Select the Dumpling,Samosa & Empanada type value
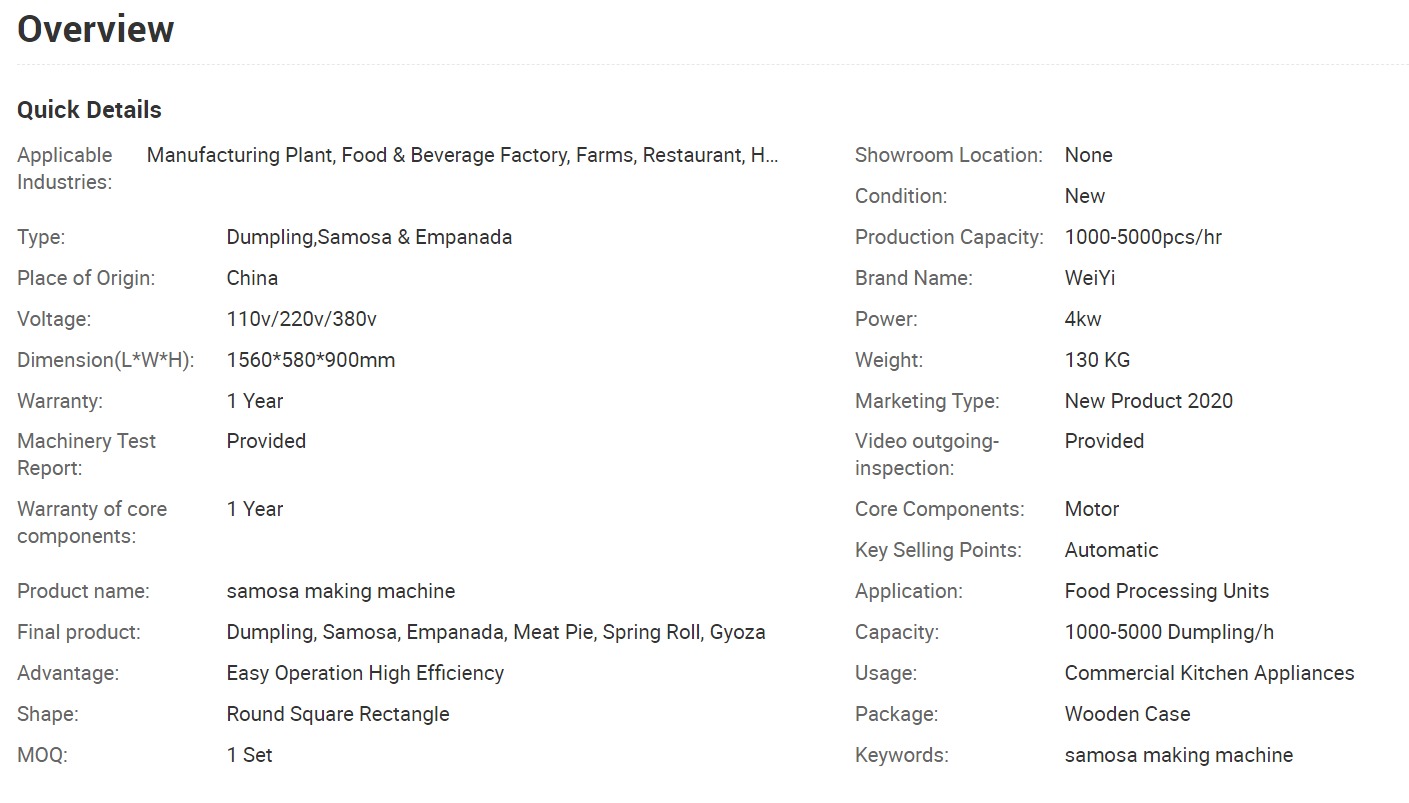Viewport: 1409px width, 803px height. (x=369, y=237)
